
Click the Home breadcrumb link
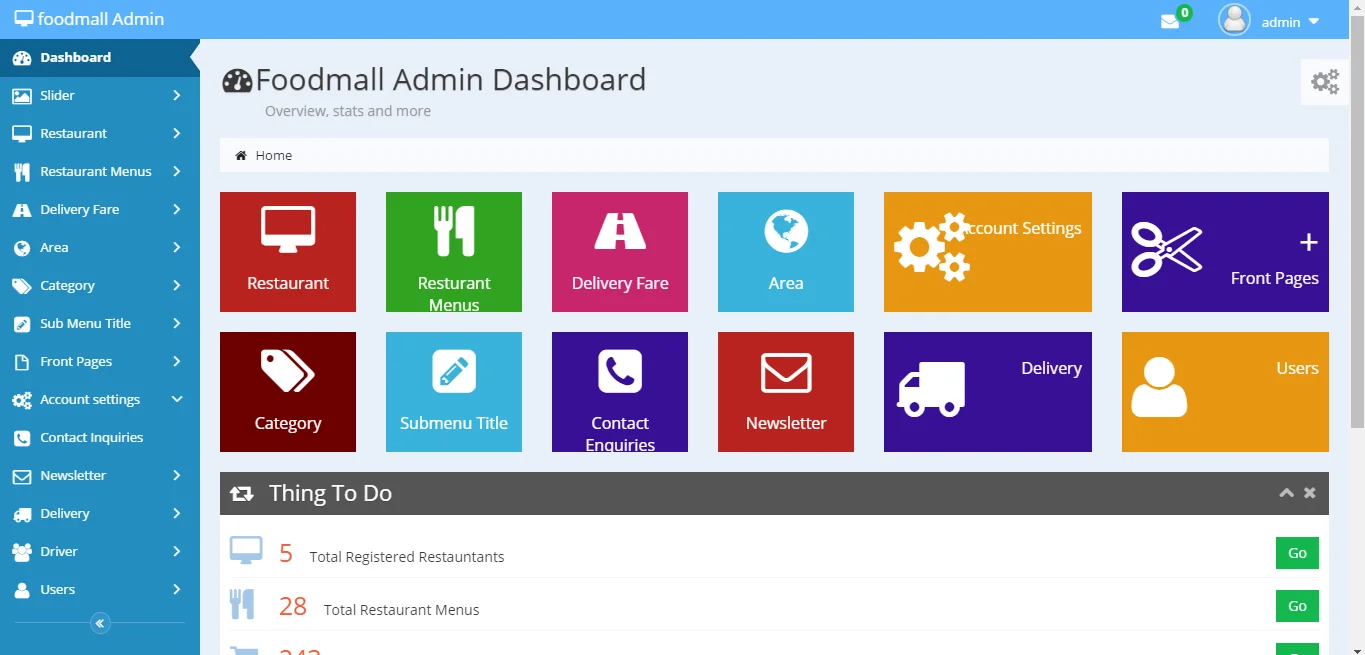(x=273, y=155)
